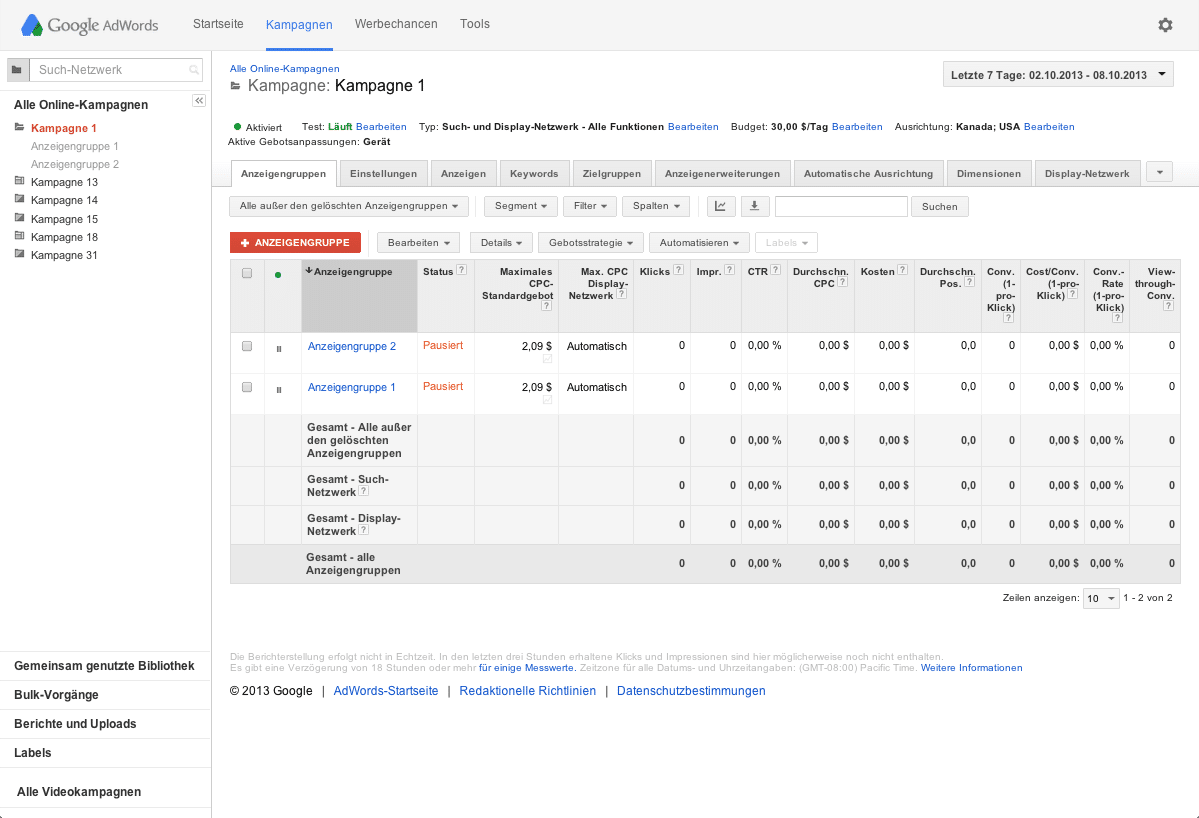Image resolution: width=1199 pixels, height=818 pixels.
Task: Click the Suchen button
Action: click(x=940, y=206)
